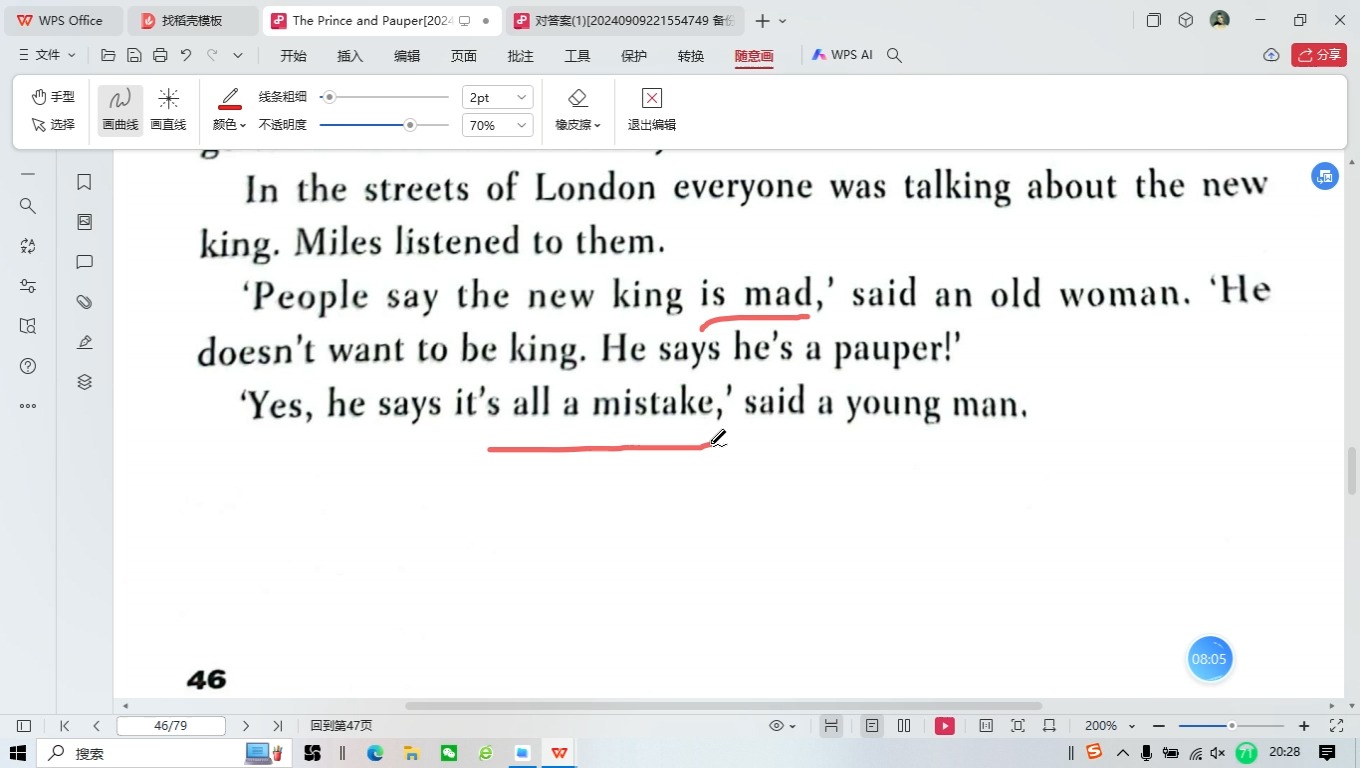This screenshot has height=768, width=1360.
Task: Open Microsoft Edge from the taskbar
Action: pyautogui.click(x=375, y=753)
